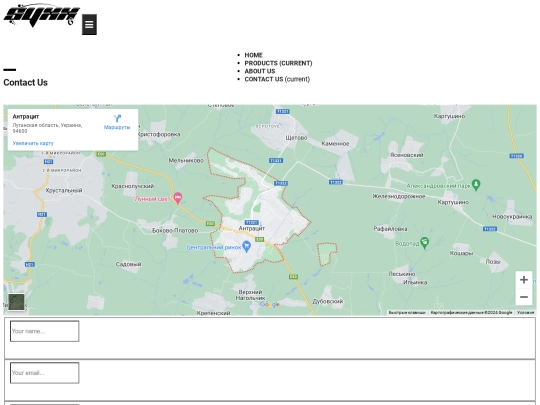Switch to satellite view thumbnail
Image resolution: width=540 pixels, height=405 pixels.
click(x=16, y=302)
